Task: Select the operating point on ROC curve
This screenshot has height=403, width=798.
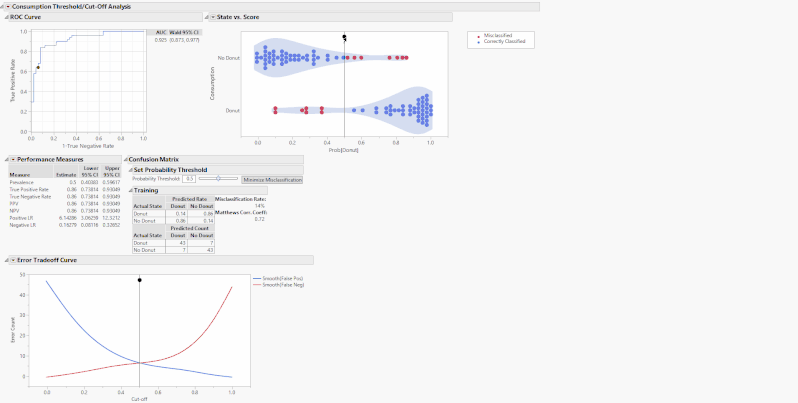Action: 38,67
